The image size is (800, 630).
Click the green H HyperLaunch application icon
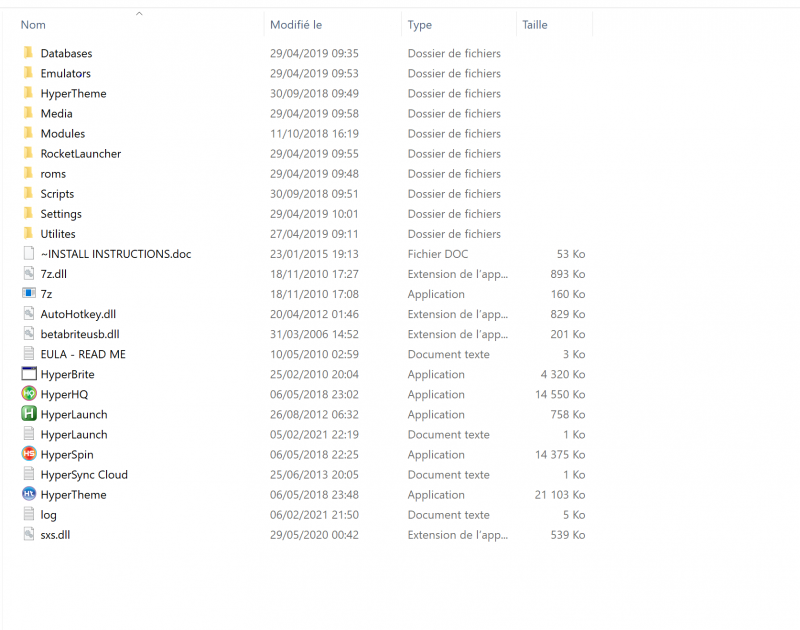29,414
